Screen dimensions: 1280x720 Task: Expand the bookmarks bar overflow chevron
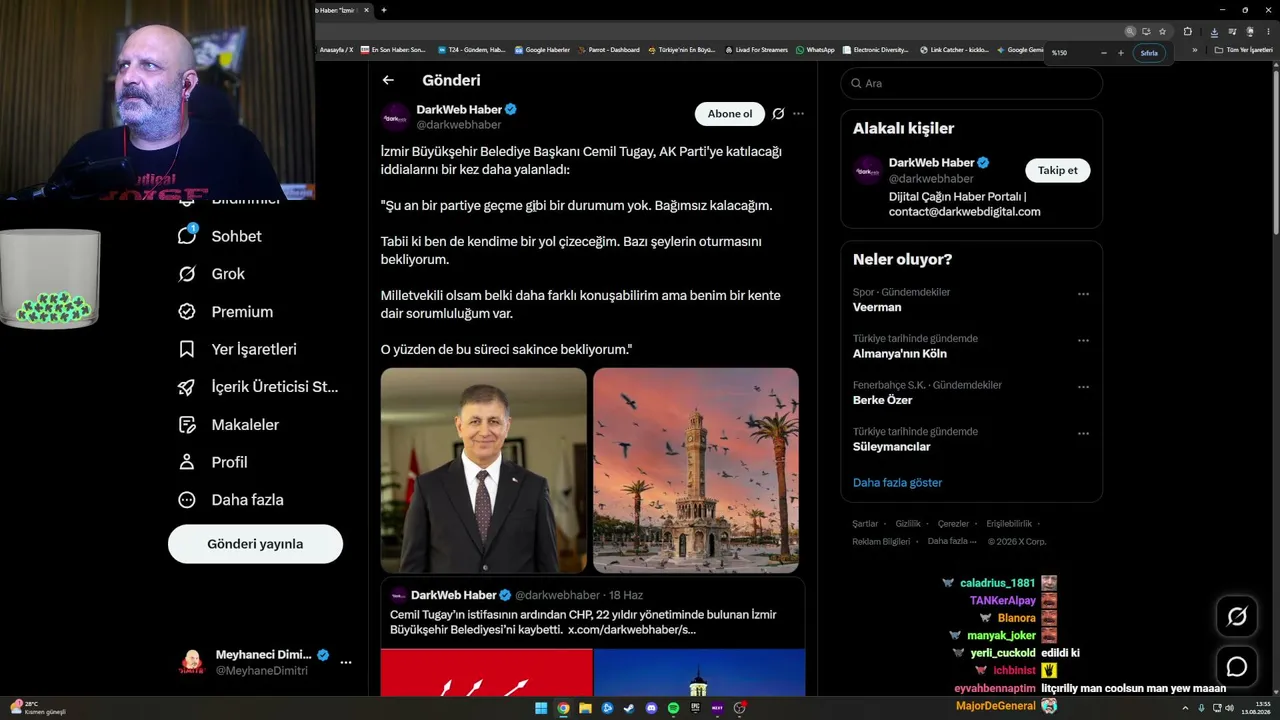click(1195, 50)
